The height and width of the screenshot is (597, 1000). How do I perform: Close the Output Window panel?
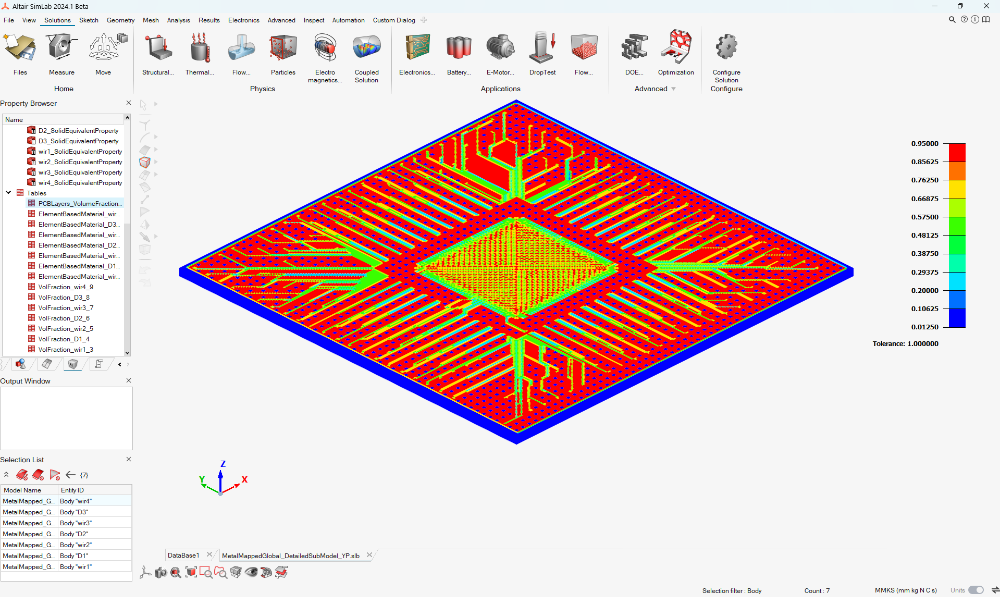click(x=128, y=380)
